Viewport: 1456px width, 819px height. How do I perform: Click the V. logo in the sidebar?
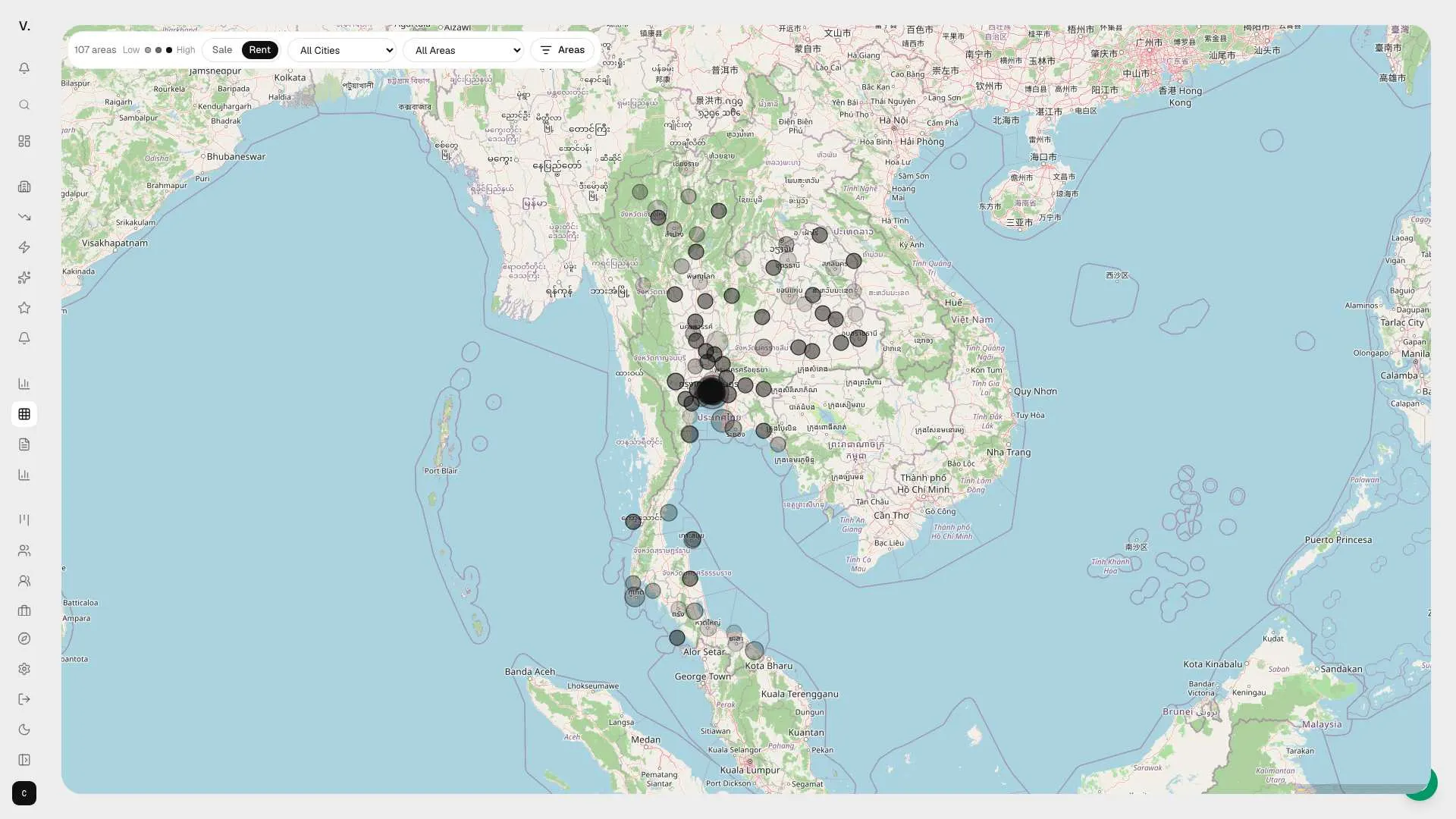(x=24, y=27)
